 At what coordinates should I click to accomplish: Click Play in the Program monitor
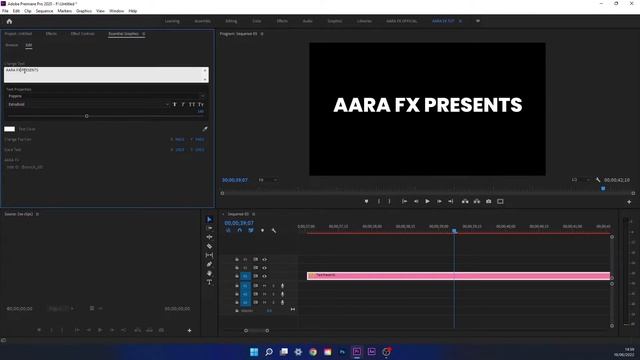[427, 201]
